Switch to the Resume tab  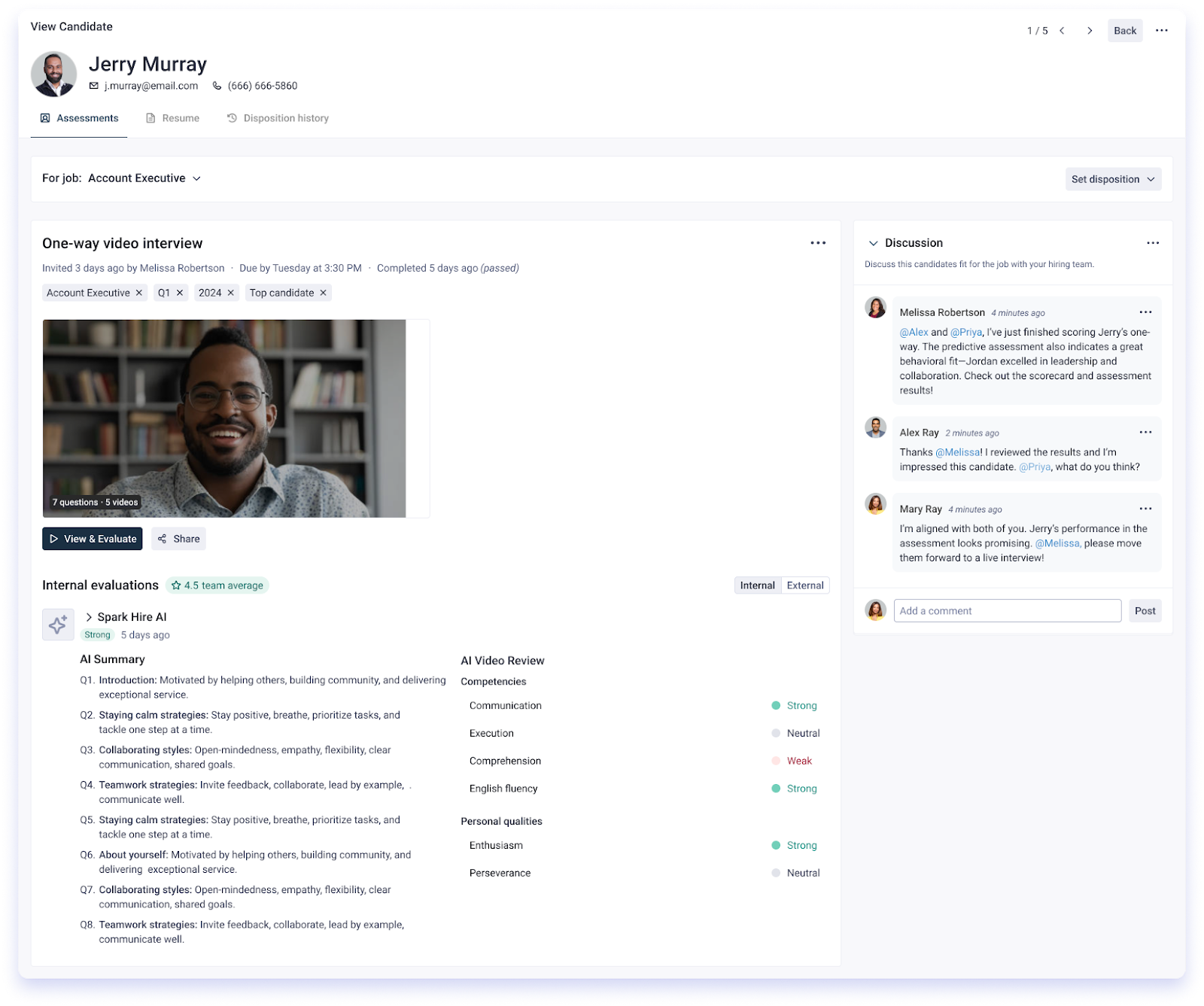[172, 117]
